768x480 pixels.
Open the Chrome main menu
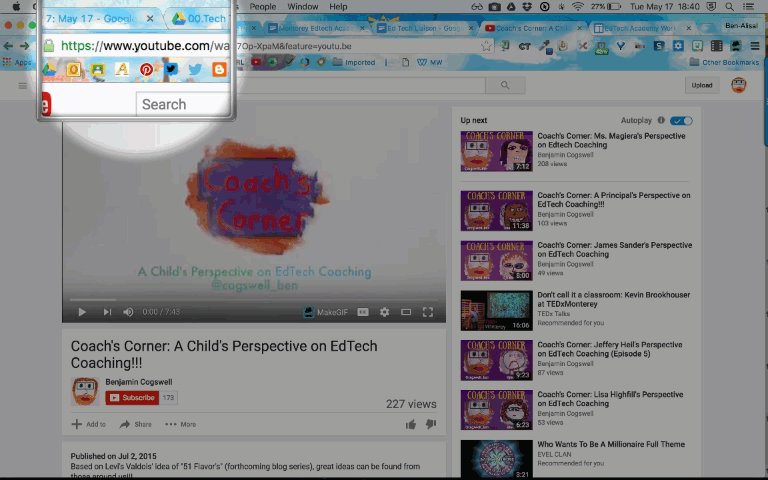pyautogui.click(x=755, y=46)
